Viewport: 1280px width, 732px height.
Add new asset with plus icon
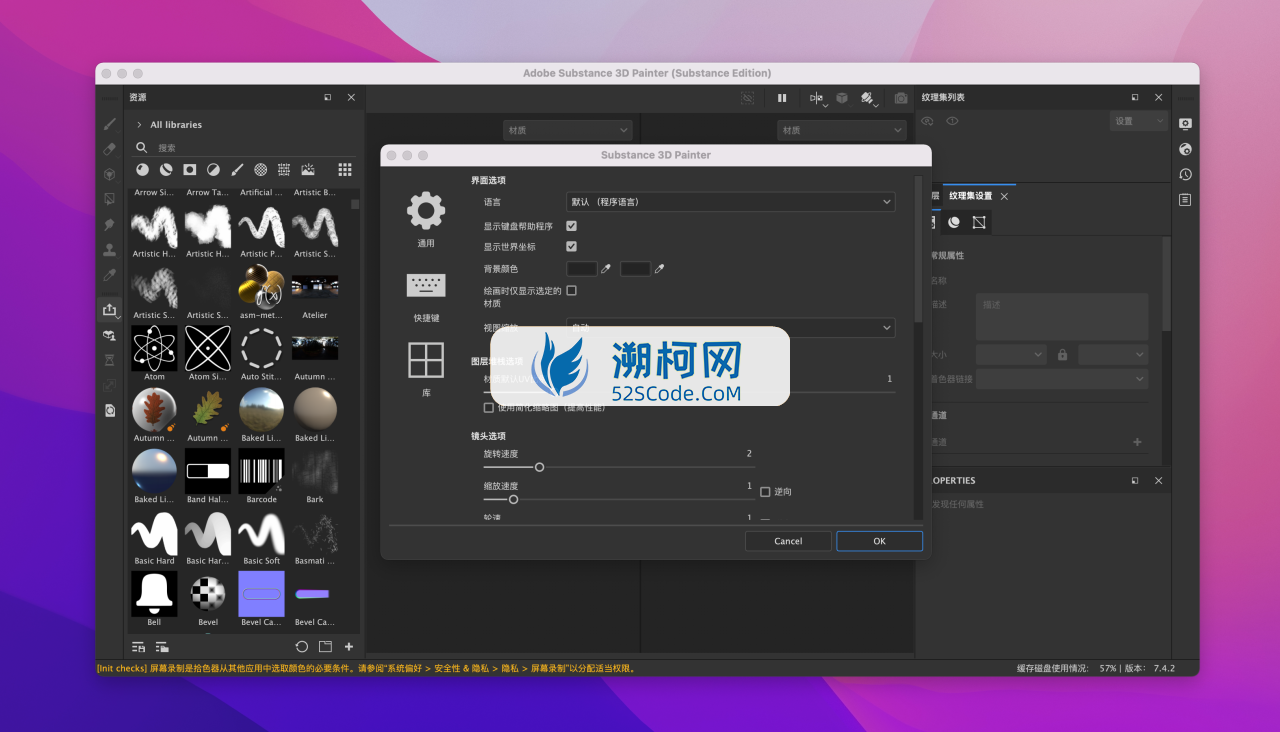[349, 647]
